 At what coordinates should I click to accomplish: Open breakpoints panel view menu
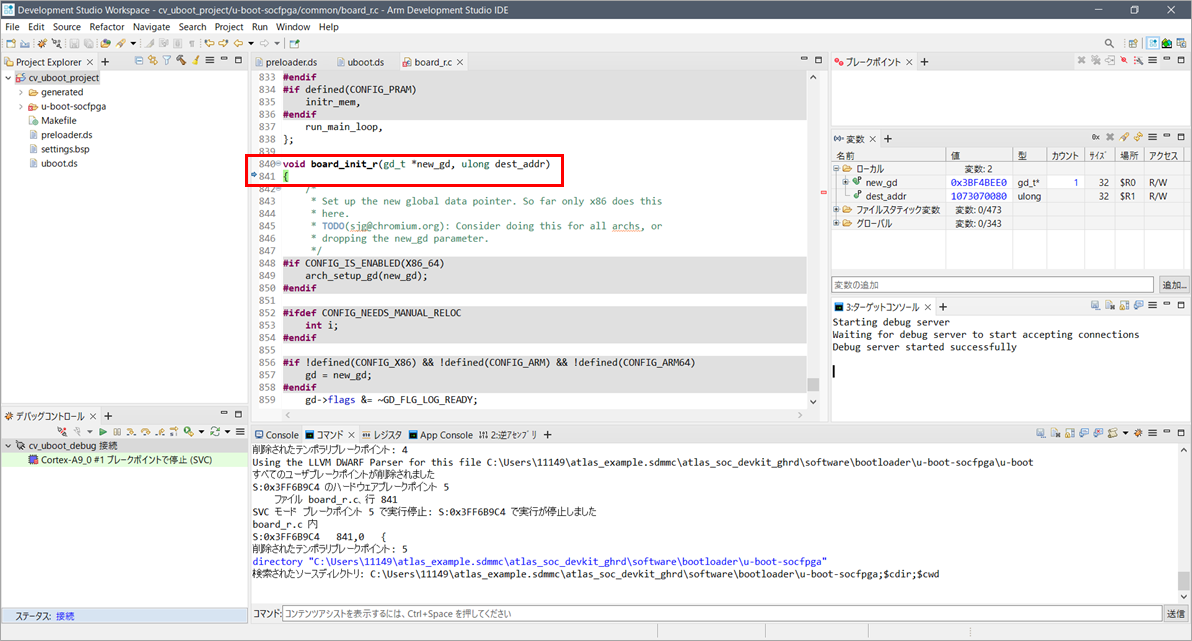pyautogui.click(x=1152, y=60)
